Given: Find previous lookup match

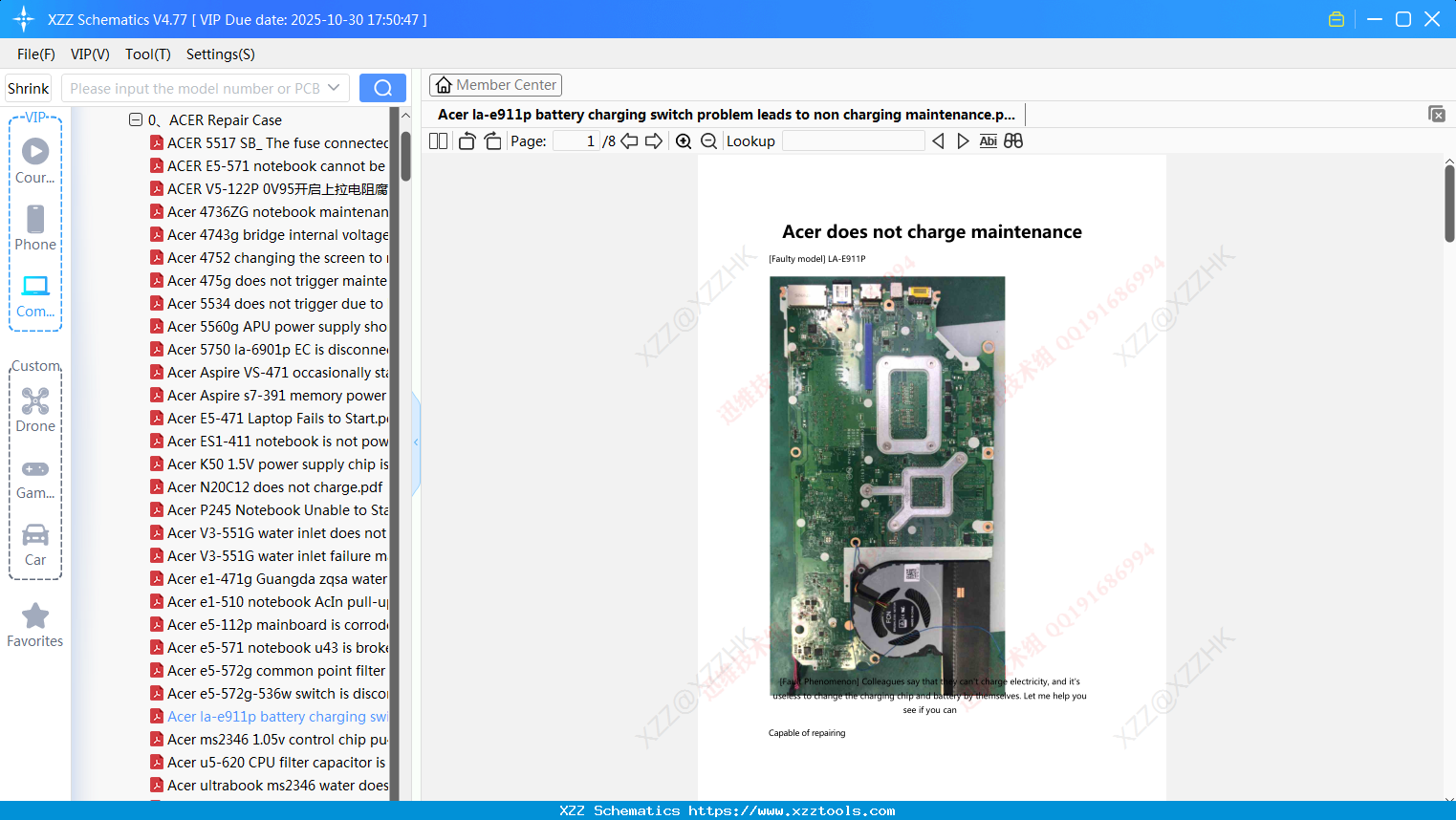Looking at the screenshot, I should tap(938, 140).
